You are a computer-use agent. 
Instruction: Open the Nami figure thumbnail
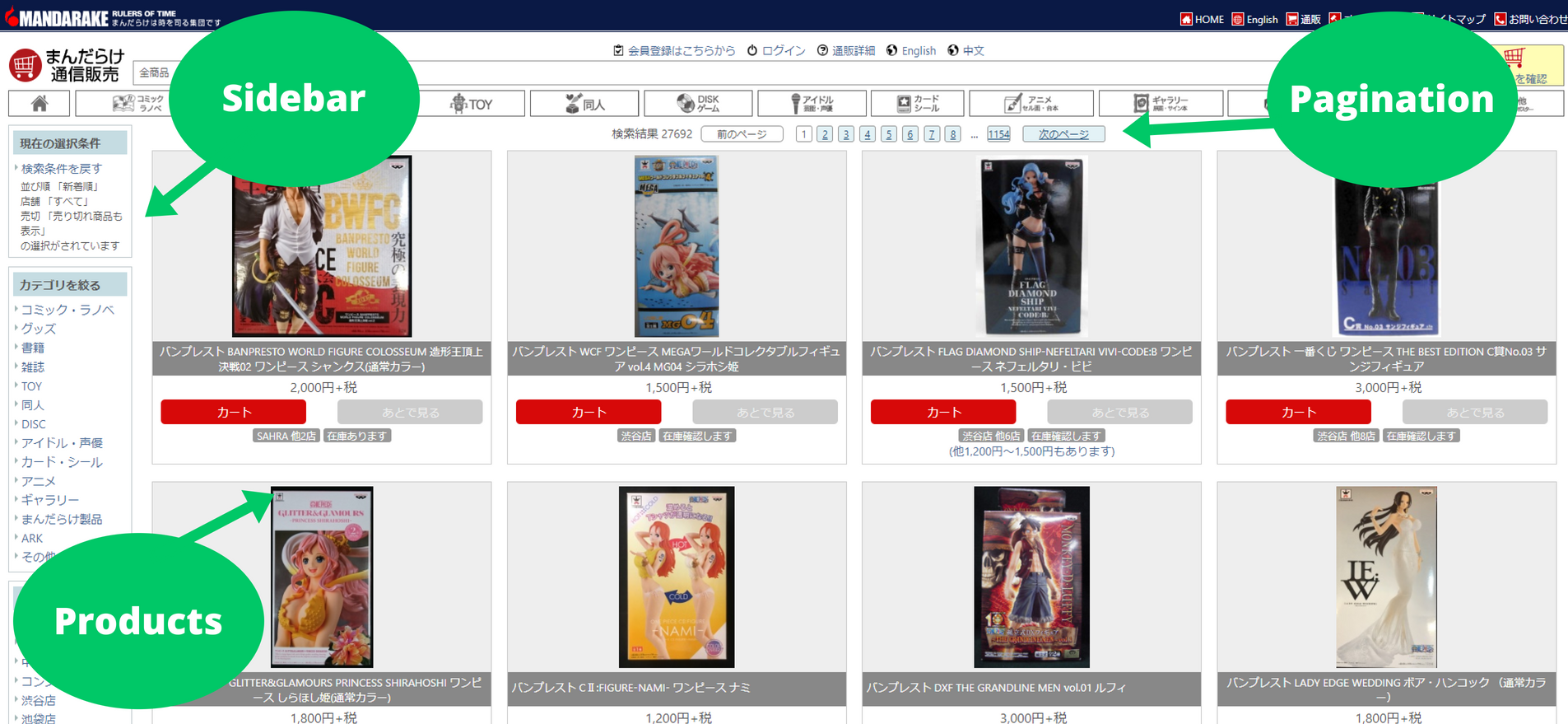677,577
